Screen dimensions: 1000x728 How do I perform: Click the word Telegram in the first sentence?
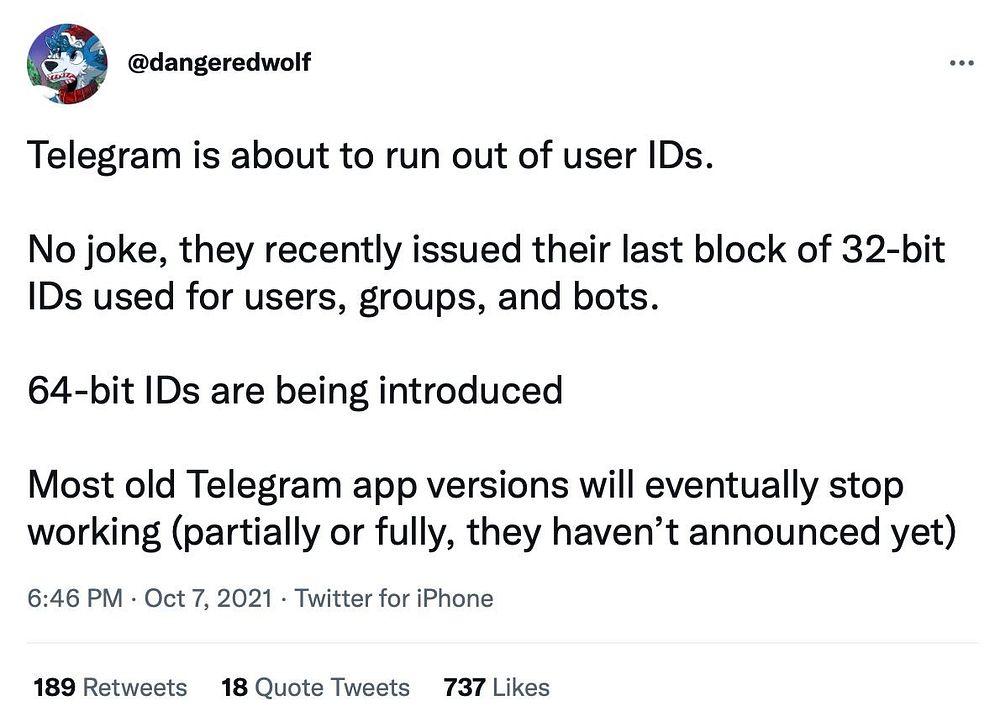[105, 156]
